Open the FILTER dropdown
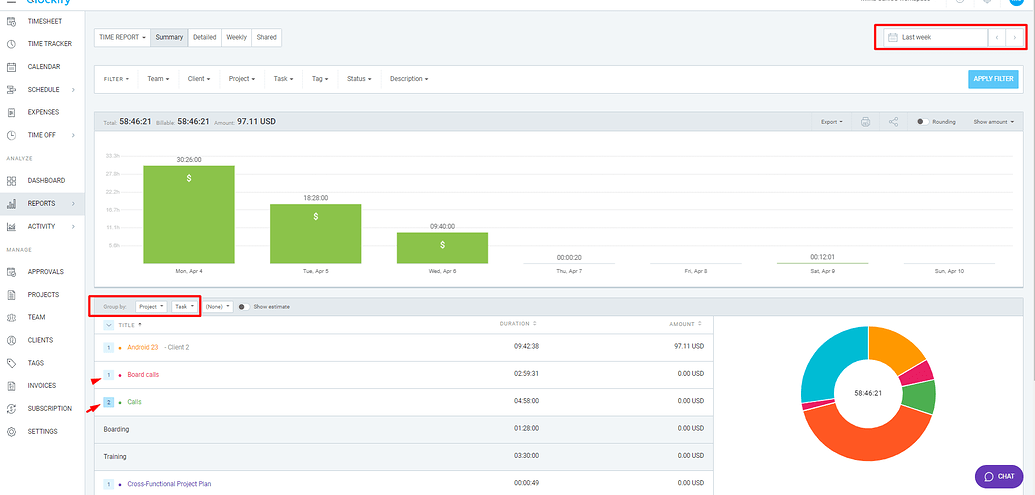 [x=116, y=79]
